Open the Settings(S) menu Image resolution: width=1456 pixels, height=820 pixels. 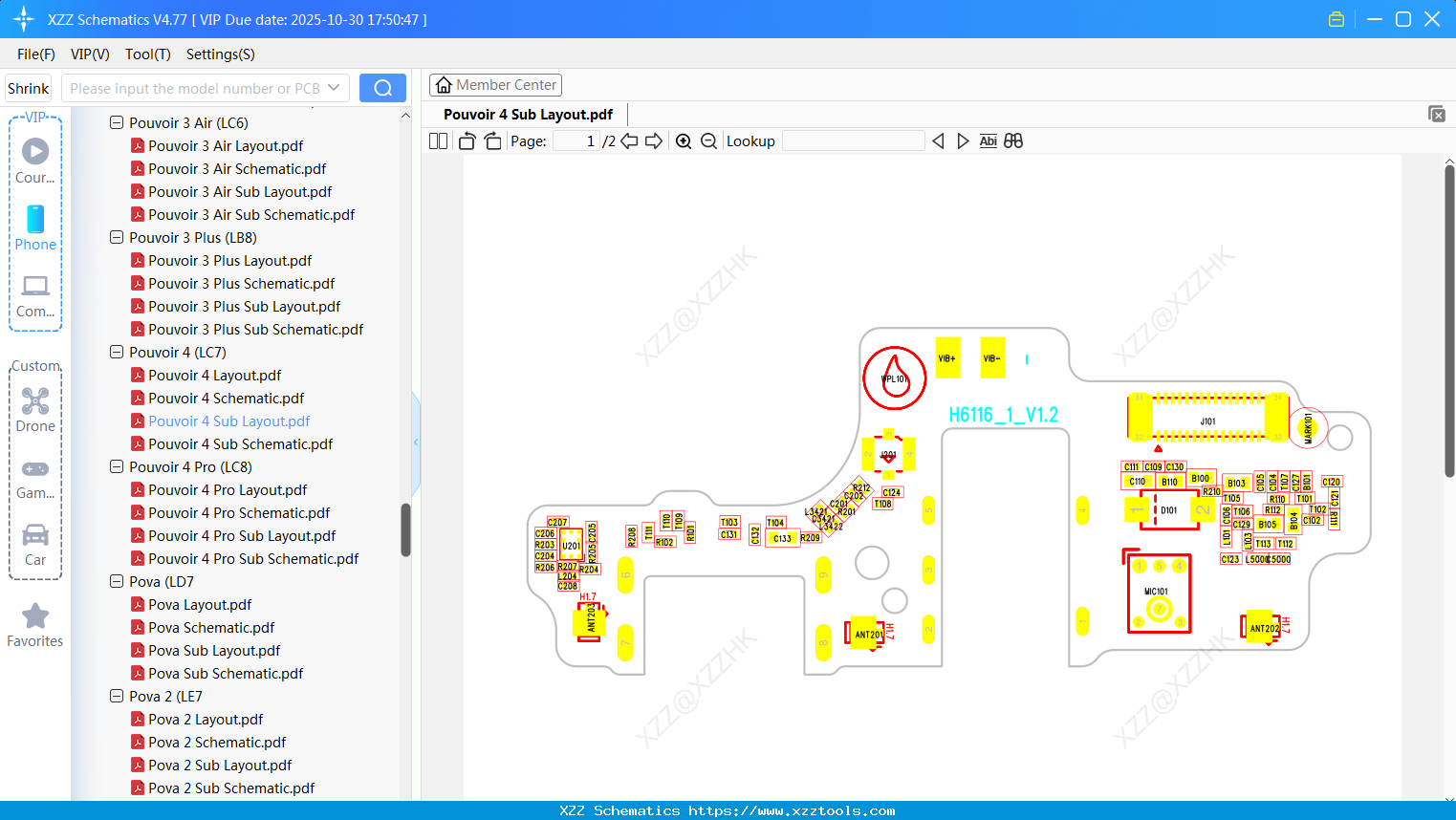220,54
